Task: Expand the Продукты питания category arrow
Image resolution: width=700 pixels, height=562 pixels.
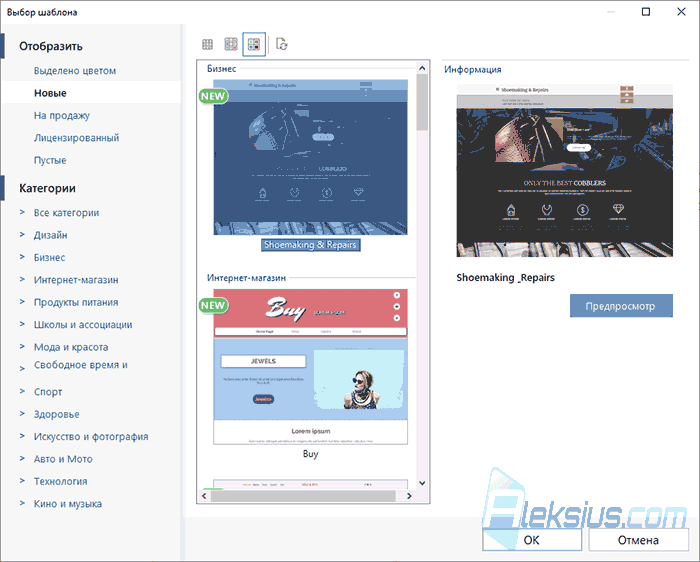Action: click(22, 301)
